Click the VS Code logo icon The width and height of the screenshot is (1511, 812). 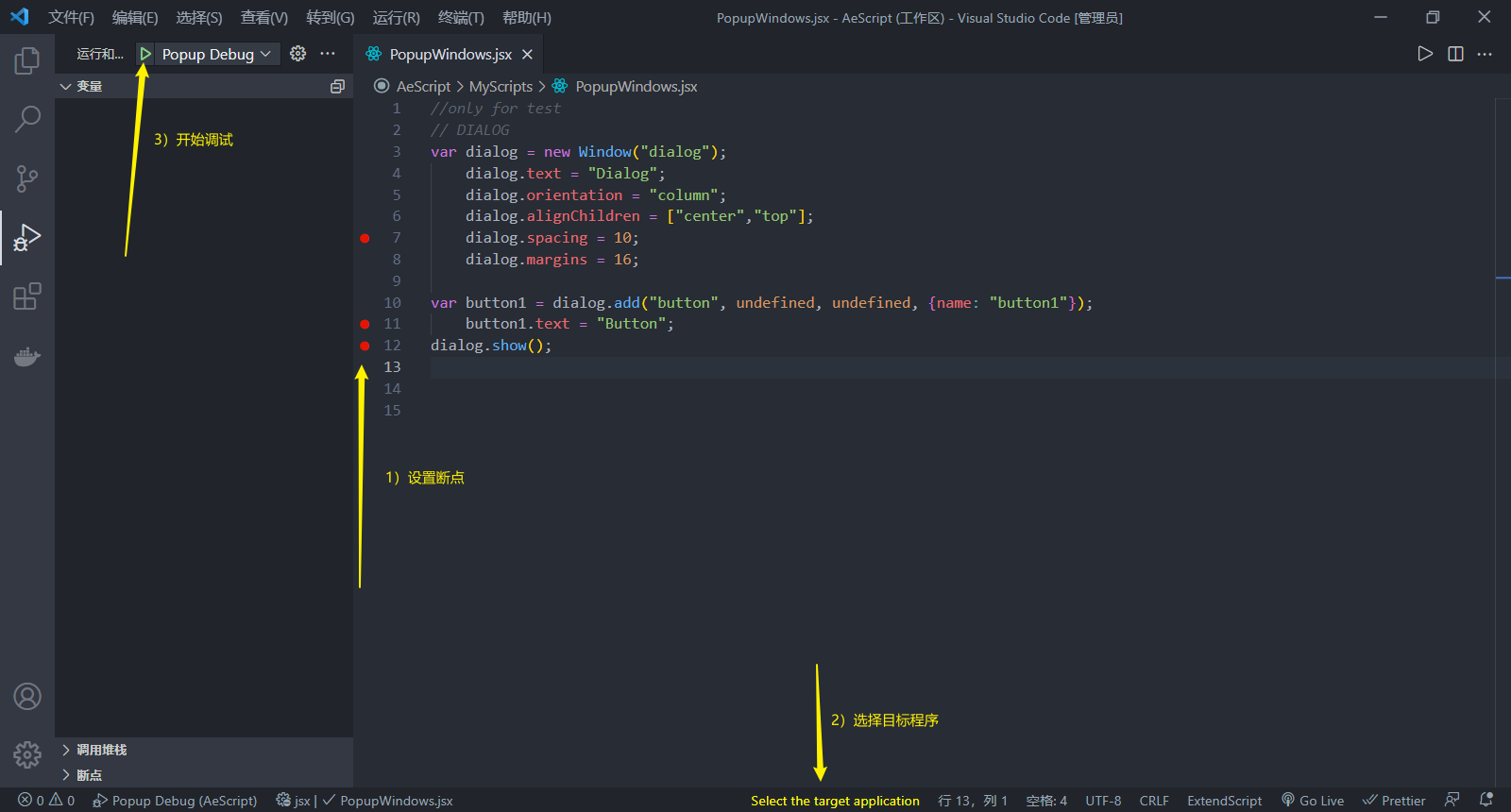coord(20,17)
